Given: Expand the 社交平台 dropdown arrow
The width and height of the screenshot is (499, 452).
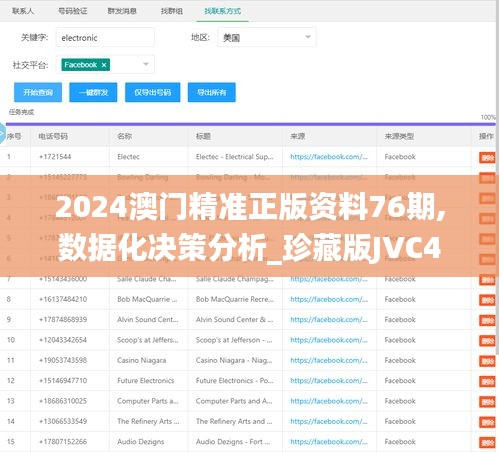Looking at the screenshot, I should pos(146,64).
